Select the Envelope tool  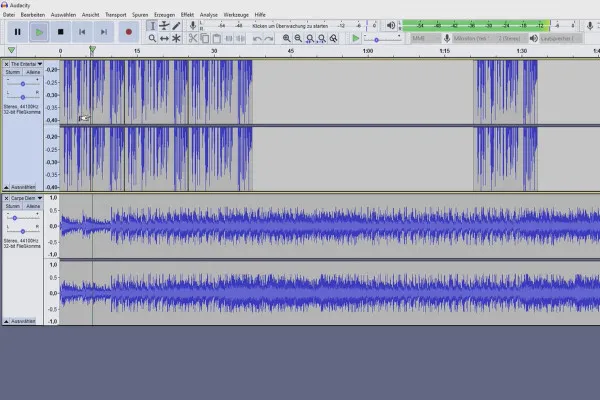pyautogui.click(x=164, y=26)
